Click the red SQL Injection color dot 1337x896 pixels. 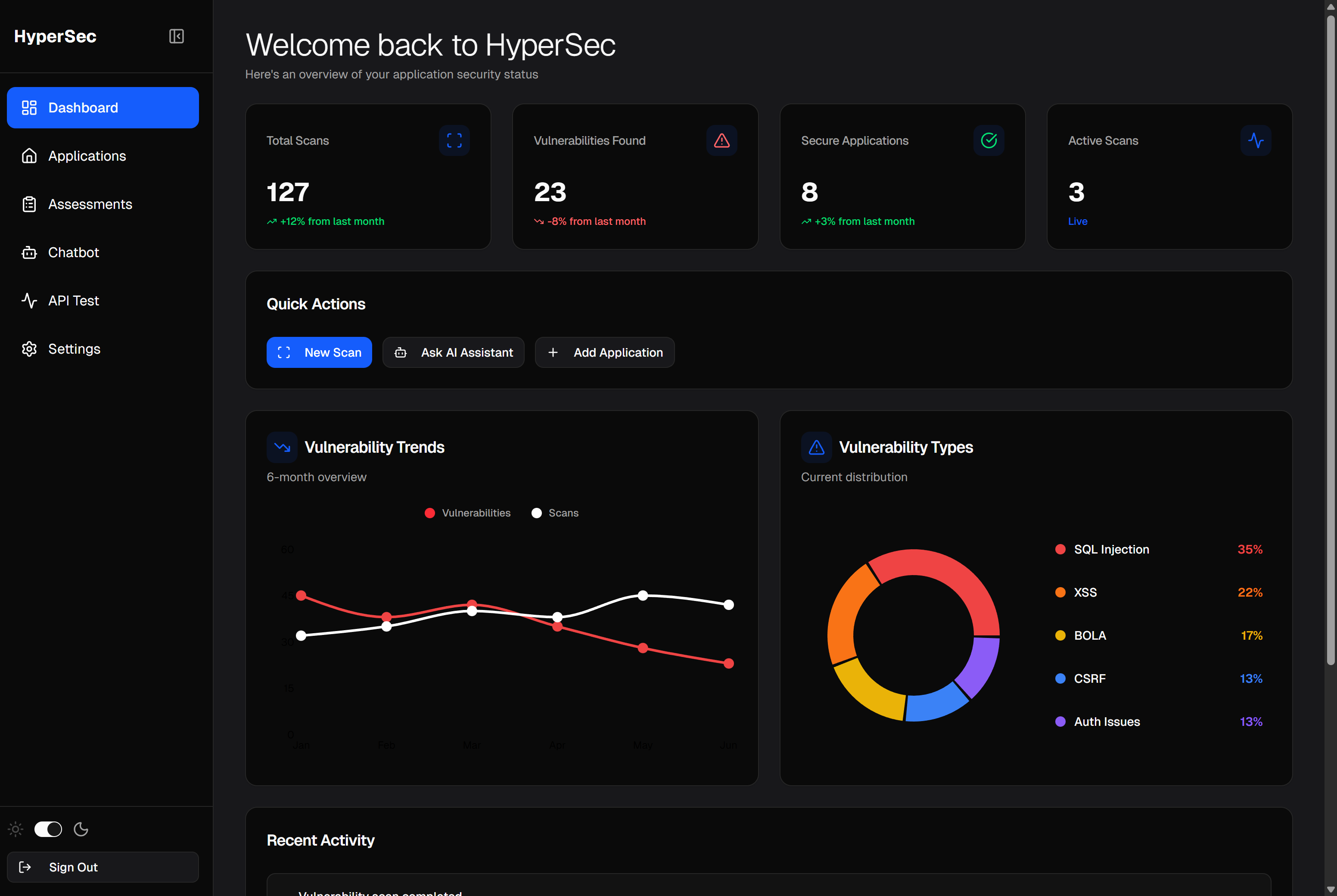coord(1061,549)
